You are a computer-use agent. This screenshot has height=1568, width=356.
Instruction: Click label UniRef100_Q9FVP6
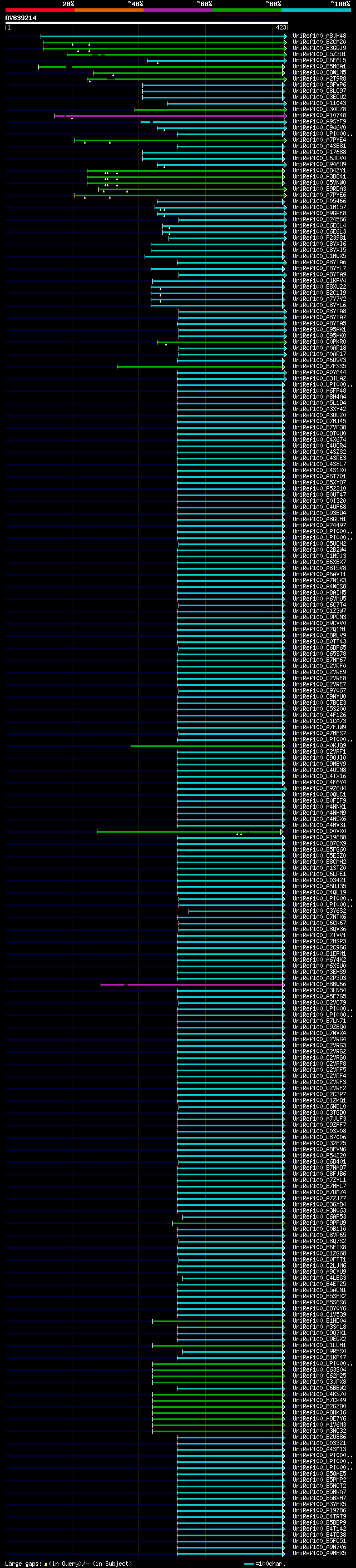click(x=319, y=85)
